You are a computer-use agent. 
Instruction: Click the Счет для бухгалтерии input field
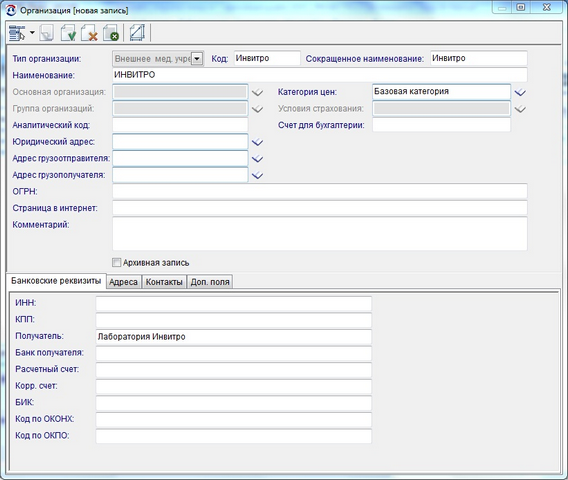(441, 125)
